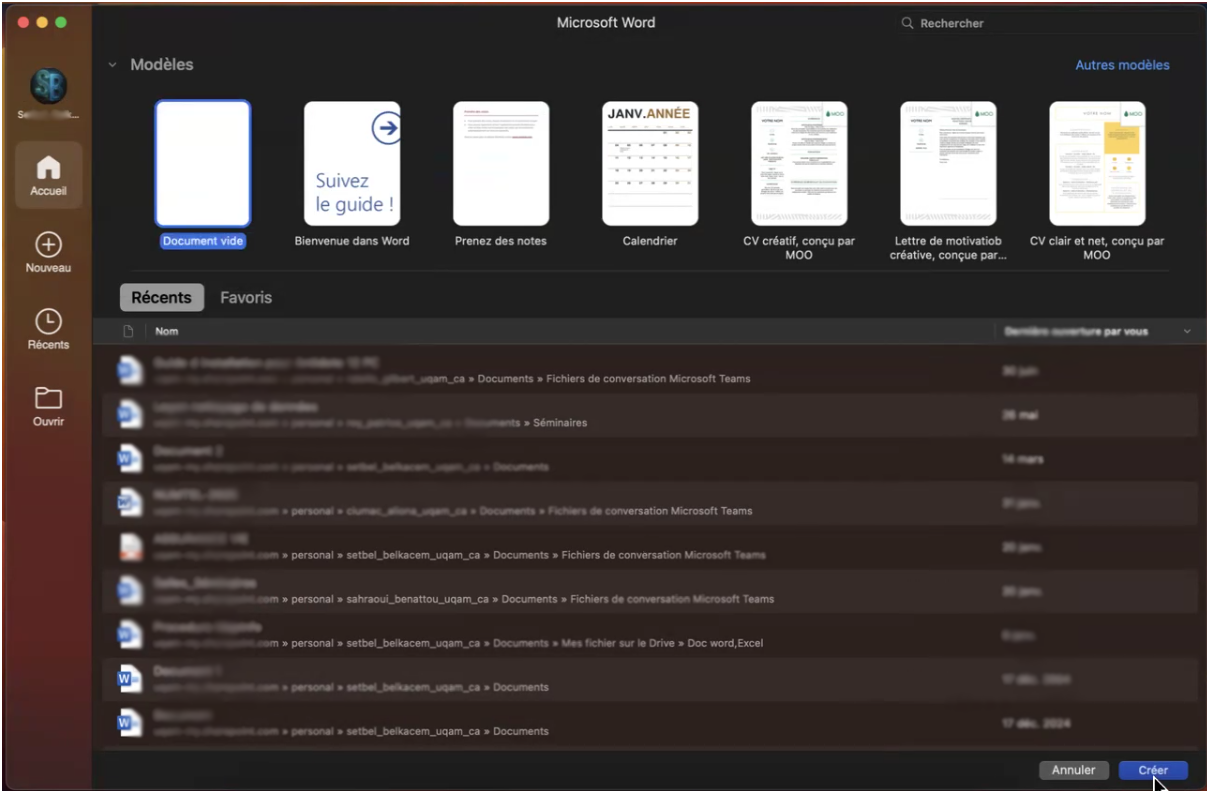Select the Document vide template
1209x793 pixels.
pyautogui.click(x=202, y=164)
